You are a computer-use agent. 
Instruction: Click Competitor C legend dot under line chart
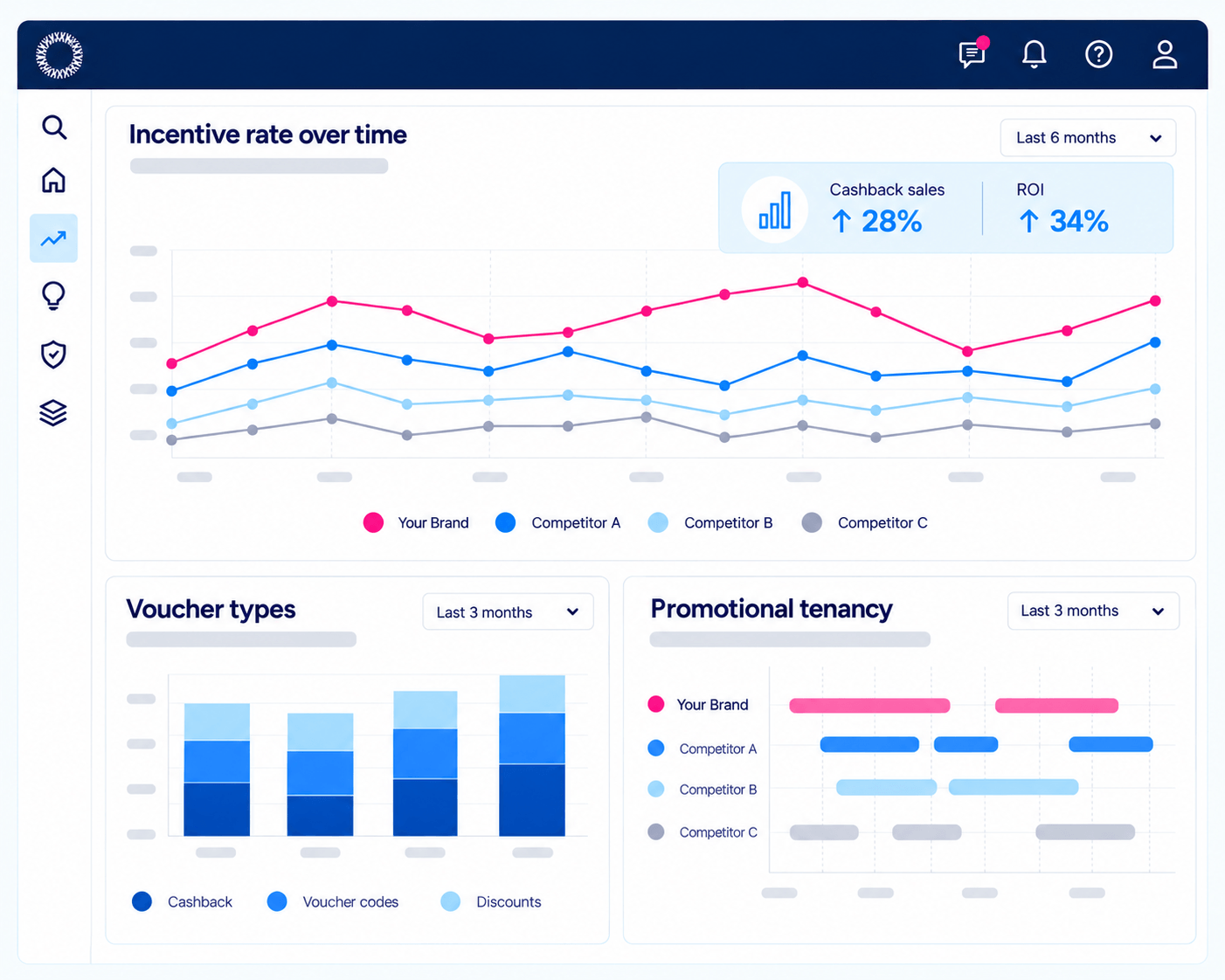[812, 523]
